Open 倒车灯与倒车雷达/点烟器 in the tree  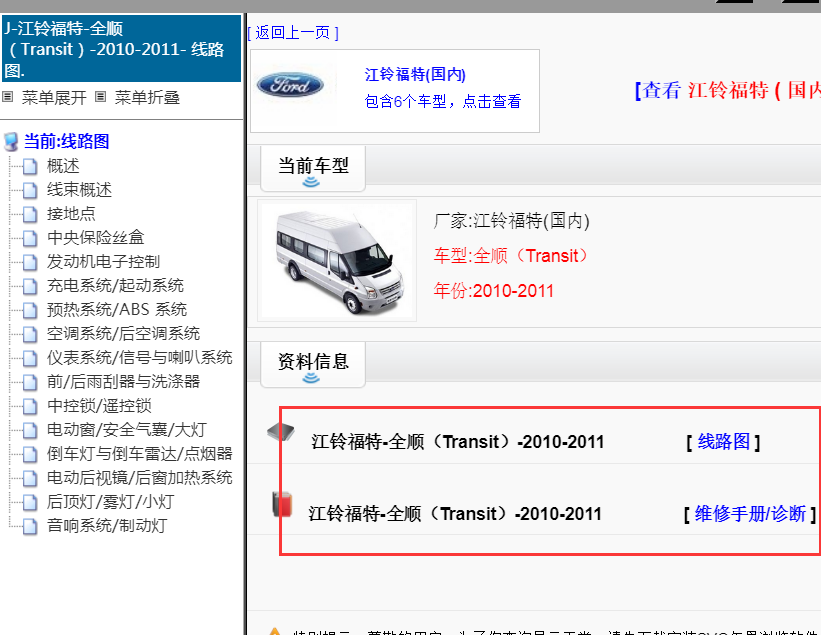click(139, 454)
